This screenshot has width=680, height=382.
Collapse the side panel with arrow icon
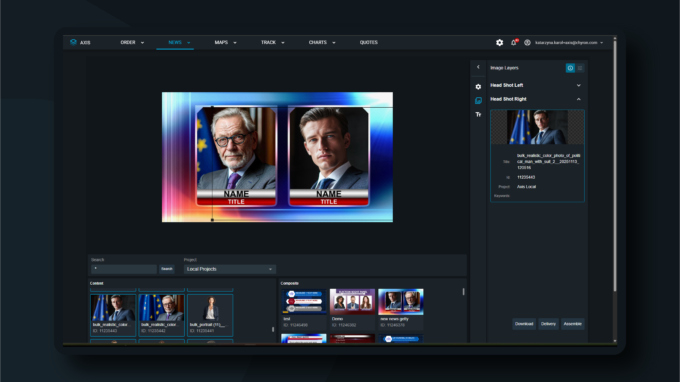pos(478,67)
